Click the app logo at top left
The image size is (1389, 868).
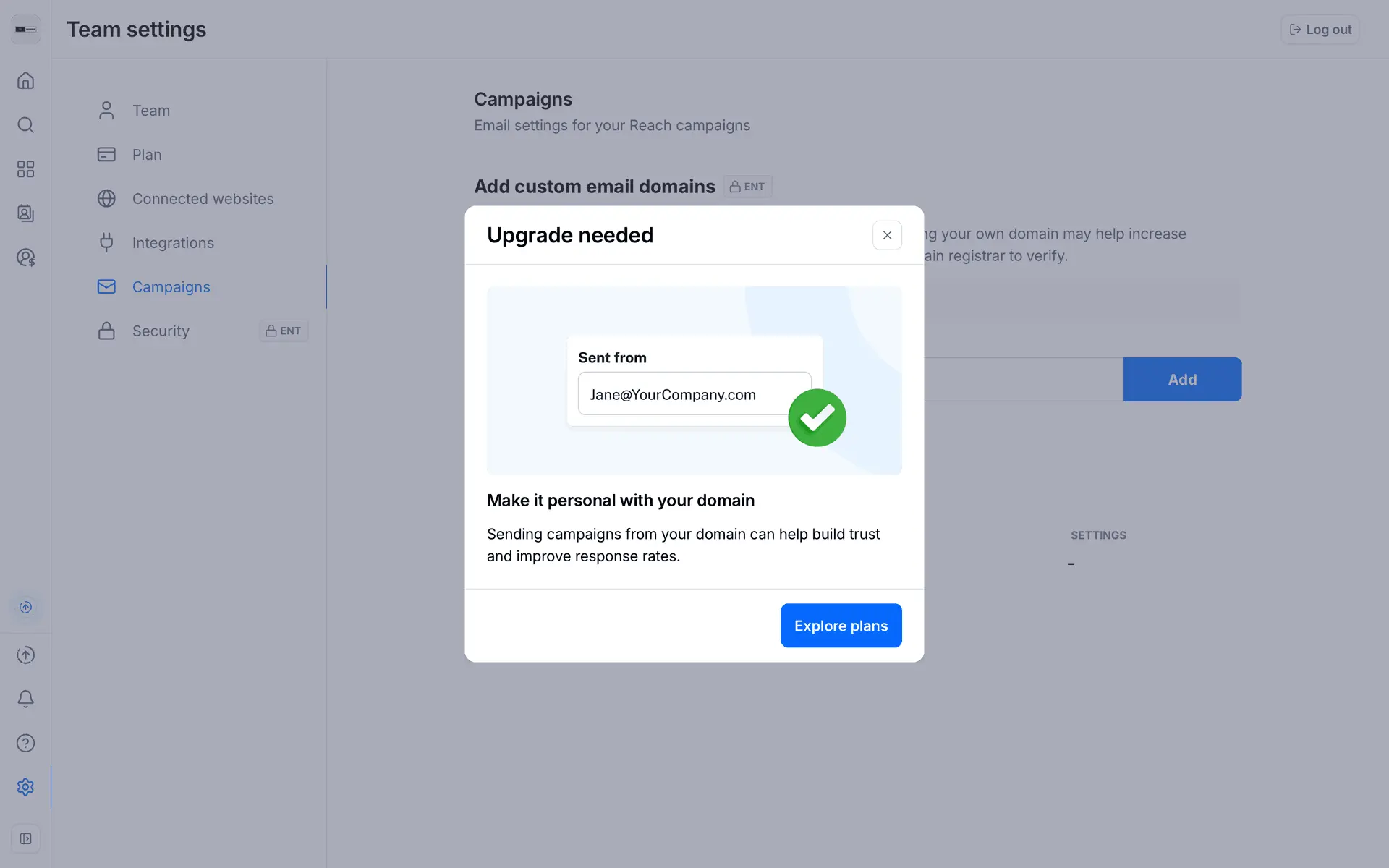pyautogui.click(x=25, y=30)
